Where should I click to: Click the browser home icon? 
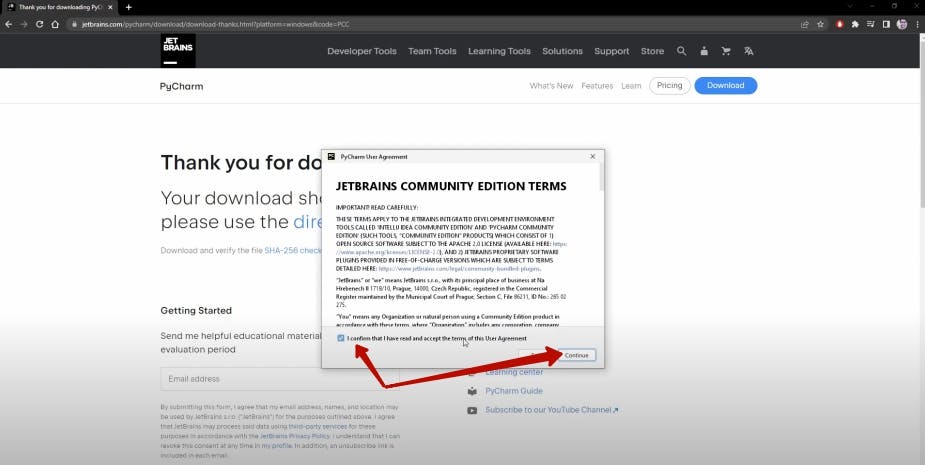[x=55, y=24]
